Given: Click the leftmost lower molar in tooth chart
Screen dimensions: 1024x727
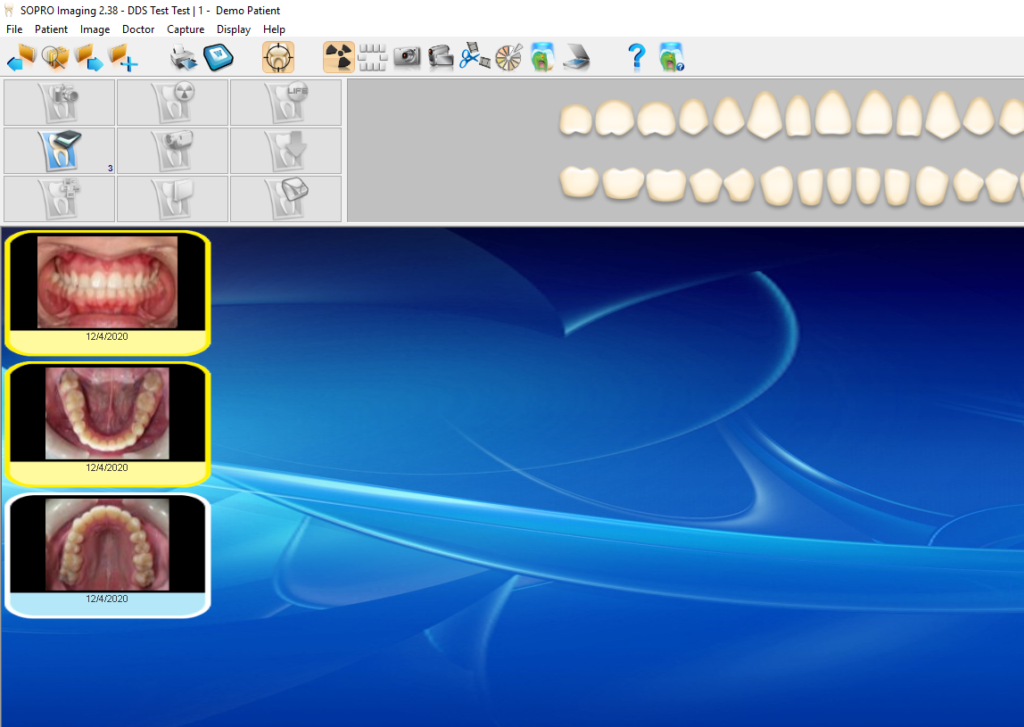Looking at the screenshot, I should coord(579,182).
